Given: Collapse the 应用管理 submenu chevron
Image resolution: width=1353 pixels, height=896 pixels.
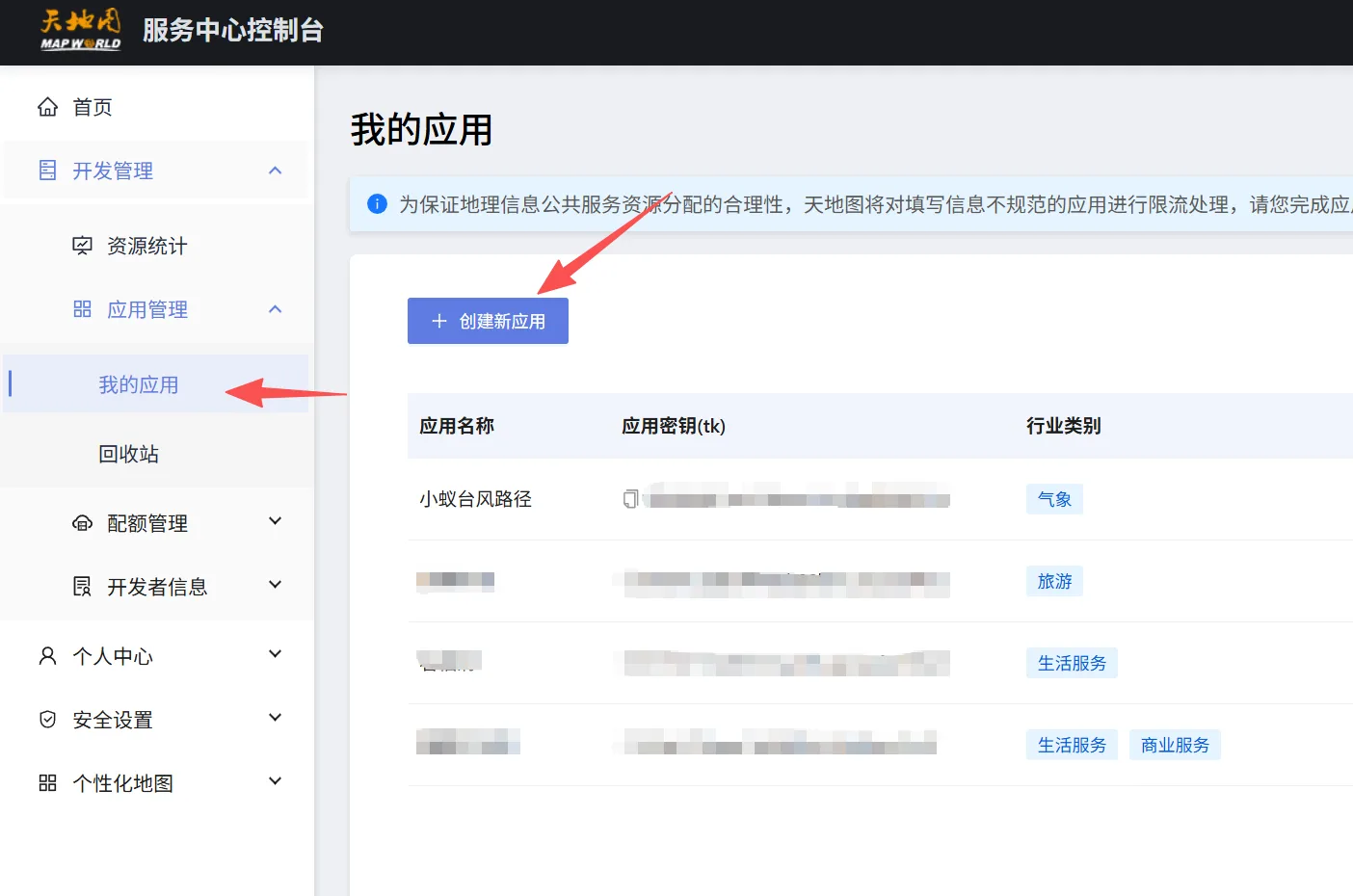Looking at the screenshot, I should point(276,309).
